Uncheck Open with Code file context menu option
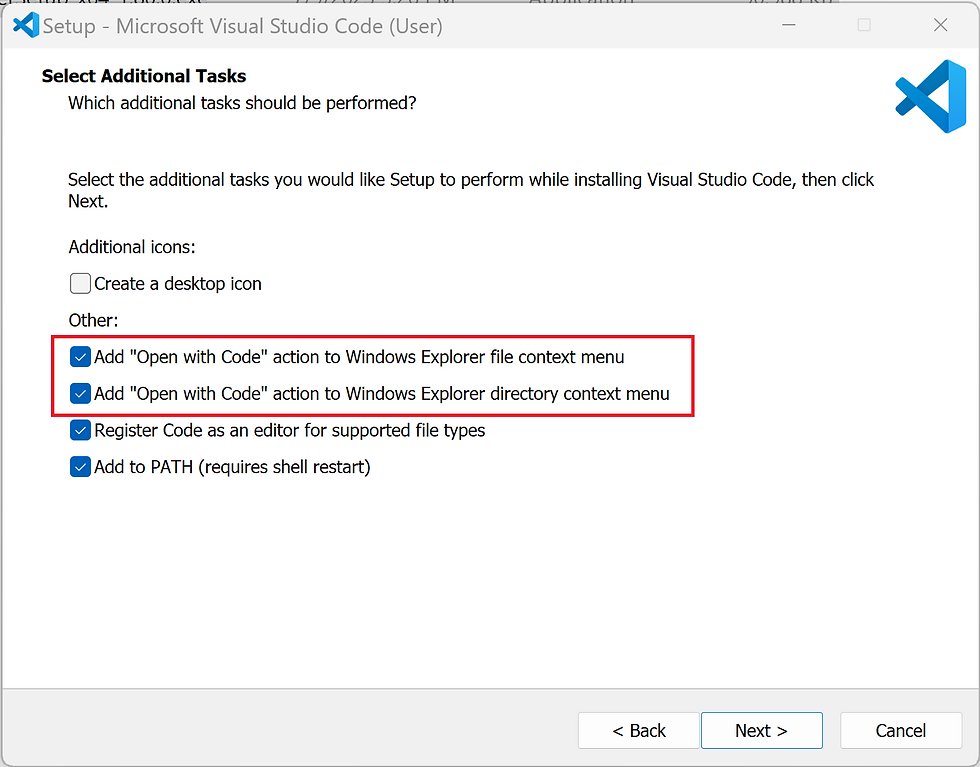This screenshot has width=980, height=767. coord(81,357)
